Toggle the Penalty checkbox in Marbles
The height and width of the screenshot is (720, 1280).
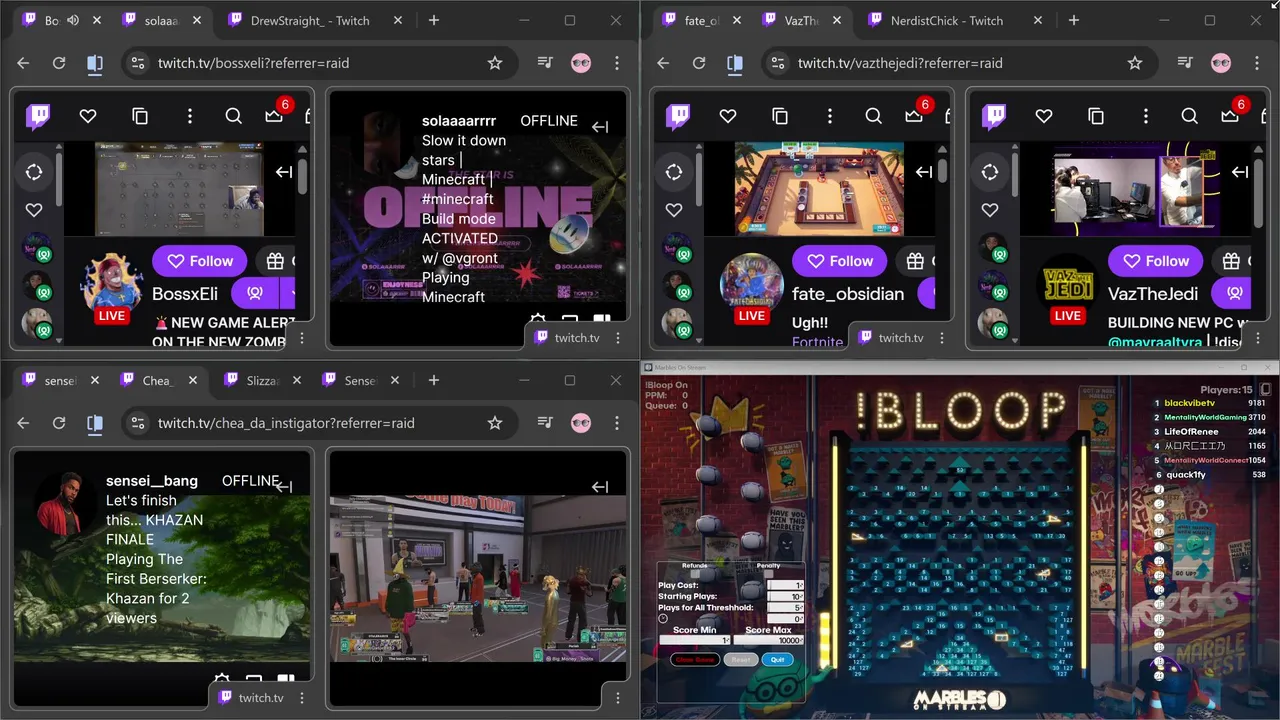click(768, 573)
